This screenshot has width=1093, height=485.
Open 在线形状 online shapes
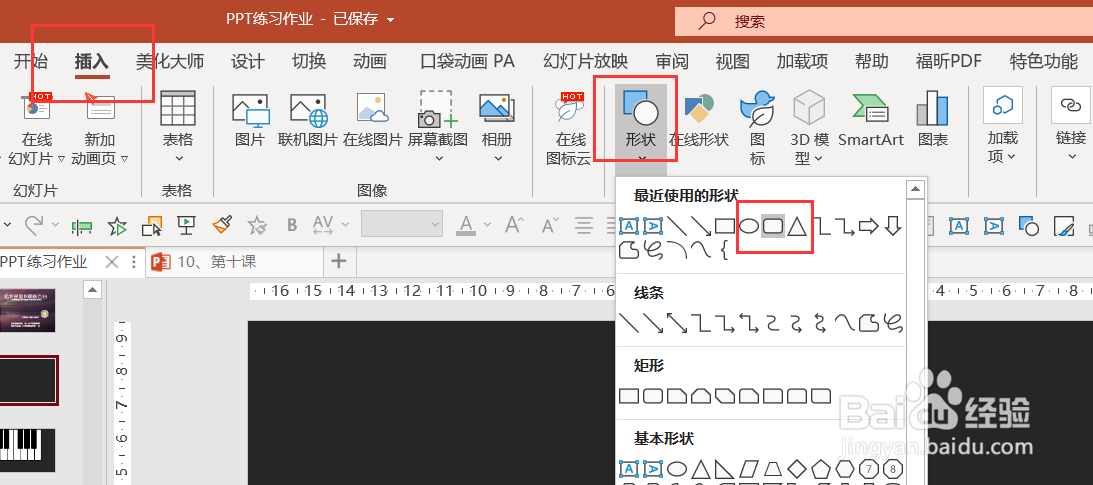coord(698,118)
